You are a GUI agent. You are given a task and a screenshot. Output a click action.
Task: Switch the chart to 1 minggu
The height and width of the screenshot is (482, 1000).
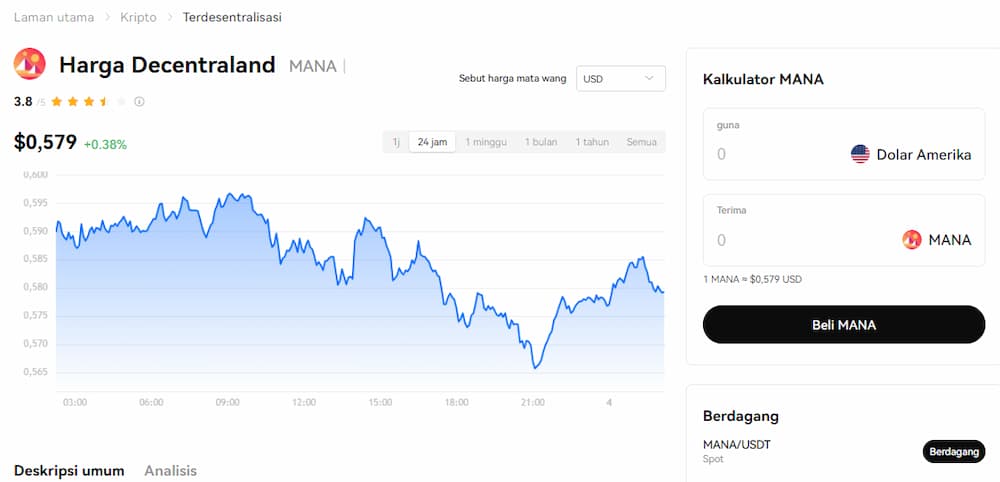pos(486,142)
